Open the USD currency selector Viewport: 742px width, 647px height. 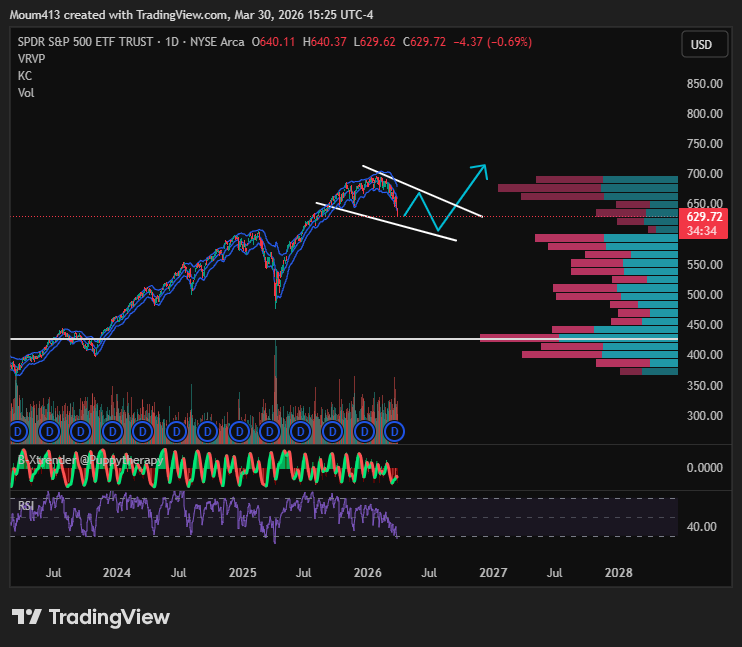point(704,44)
